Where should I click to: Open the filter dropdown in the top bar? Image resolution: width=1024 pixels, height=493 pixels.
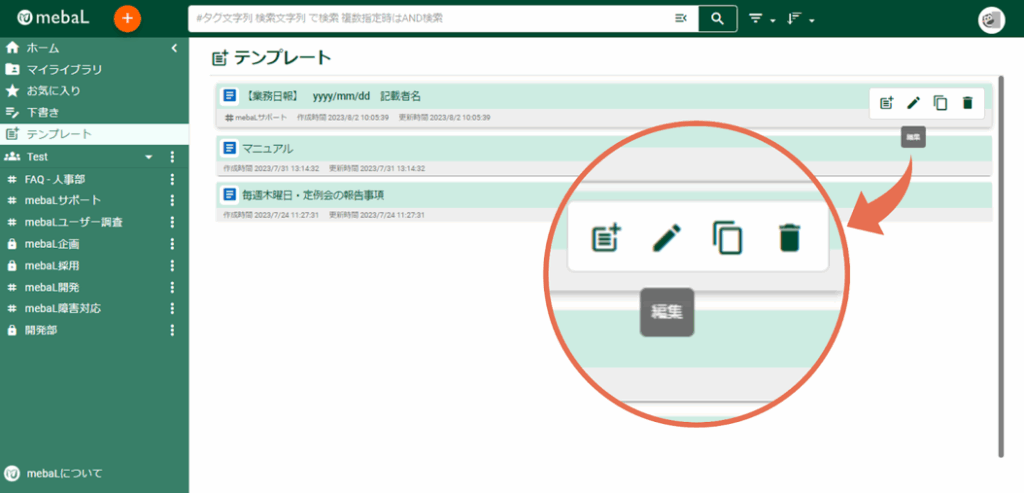(760, 19)
